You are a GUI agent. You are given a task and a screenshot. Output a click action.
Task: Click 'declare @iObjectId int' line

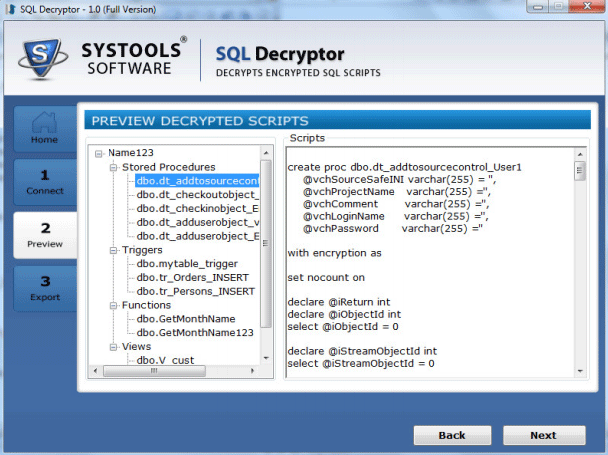click(344, 314)
